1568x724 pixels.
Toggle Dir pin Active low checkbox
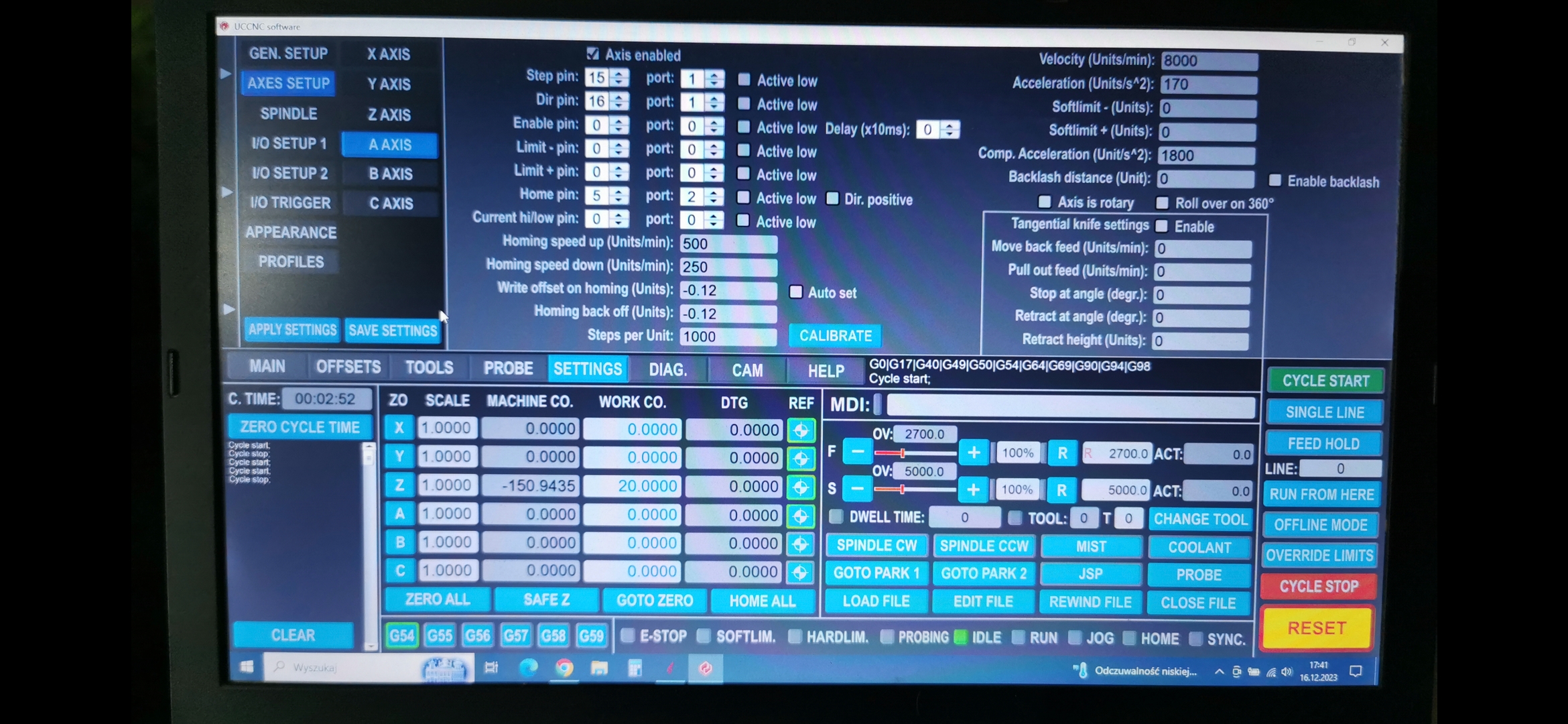tap(744, 103)
